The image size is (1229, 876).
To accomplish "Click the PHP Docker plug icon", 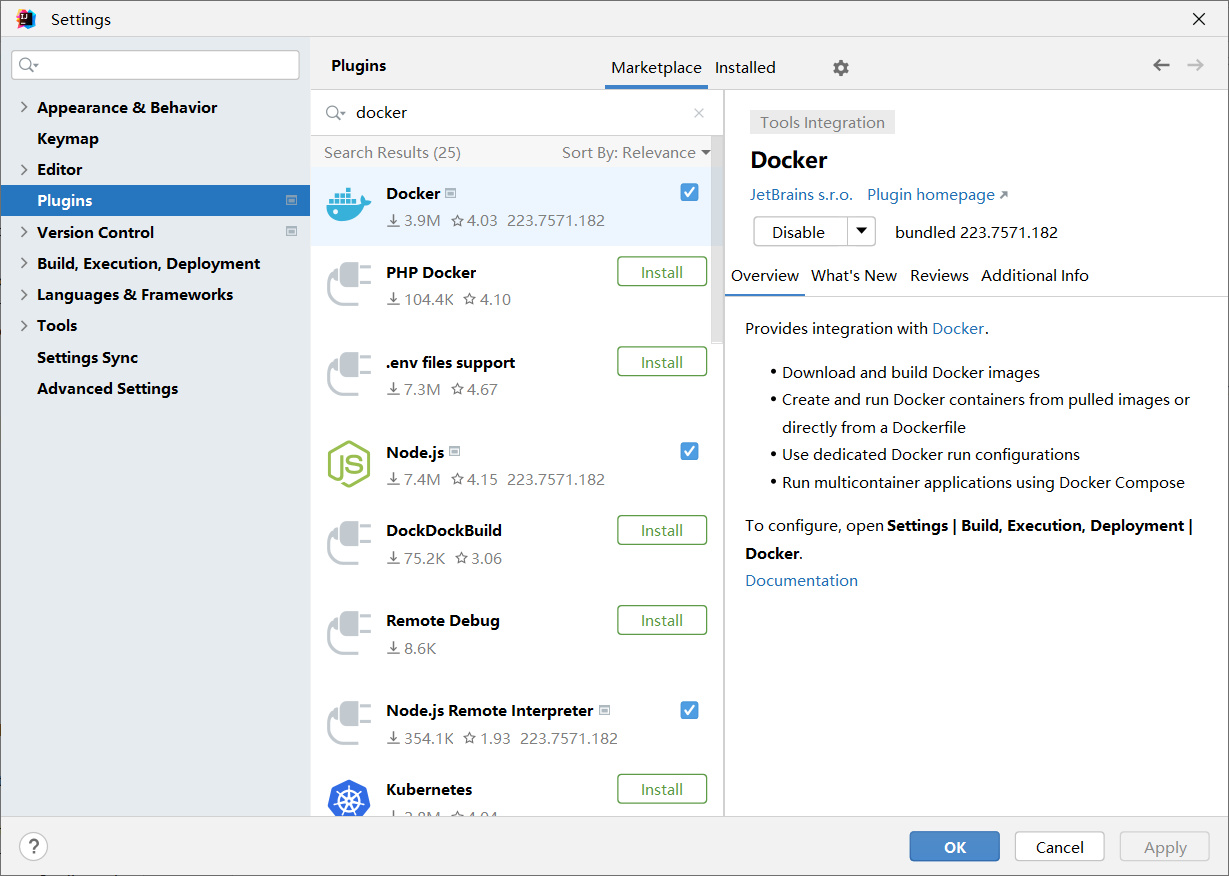I will [349, 284].
